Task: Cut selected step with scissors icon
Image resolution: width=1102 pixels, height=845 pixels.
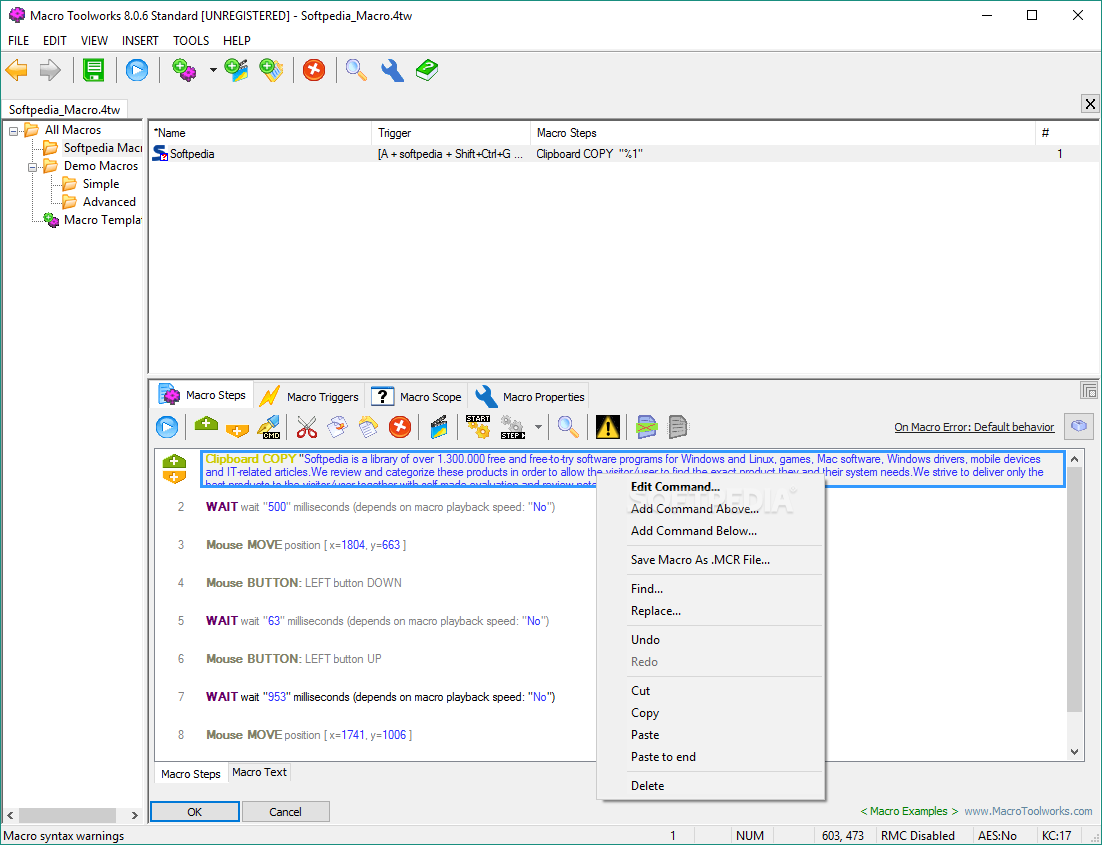Action: [306, 427]
